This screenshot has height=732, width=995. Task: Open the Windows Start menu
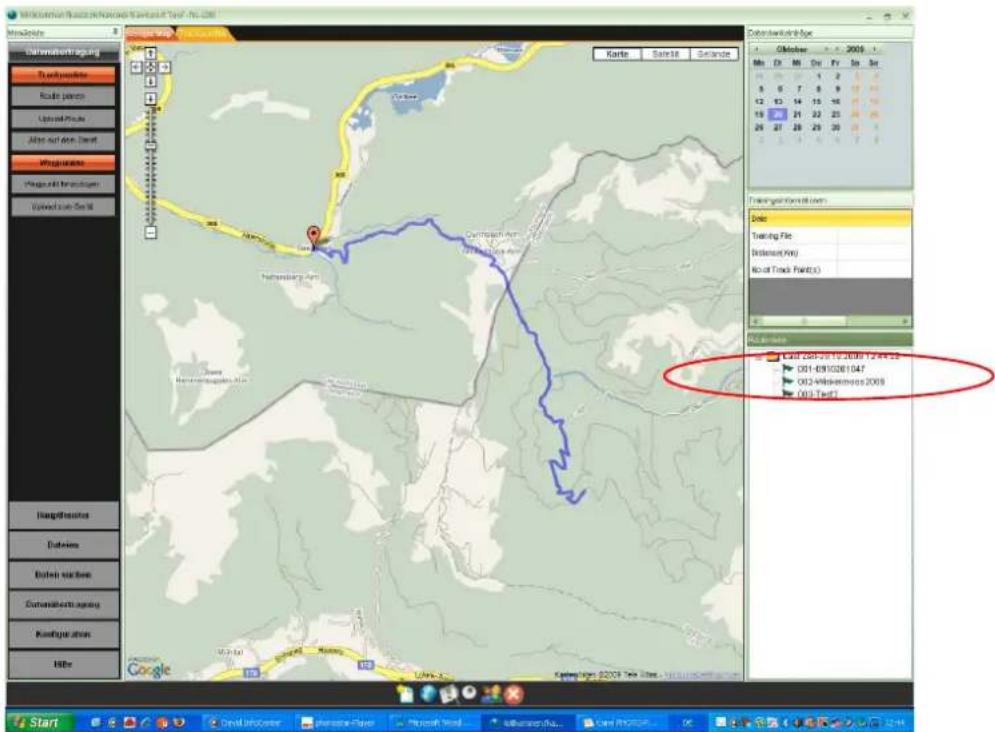[x=39, y=722]
